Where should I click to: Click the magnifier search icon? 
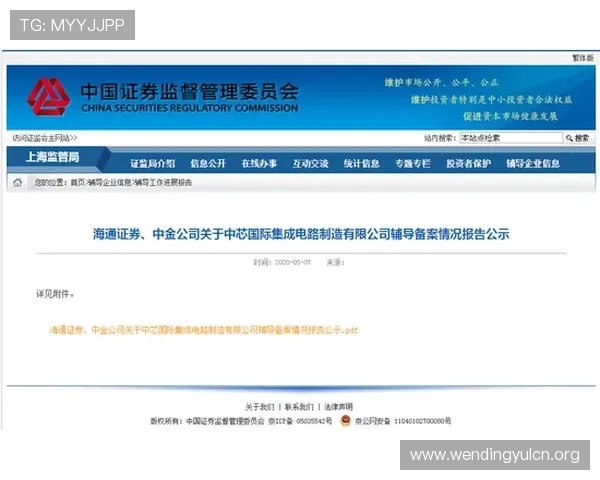click(x=569, y=138)
